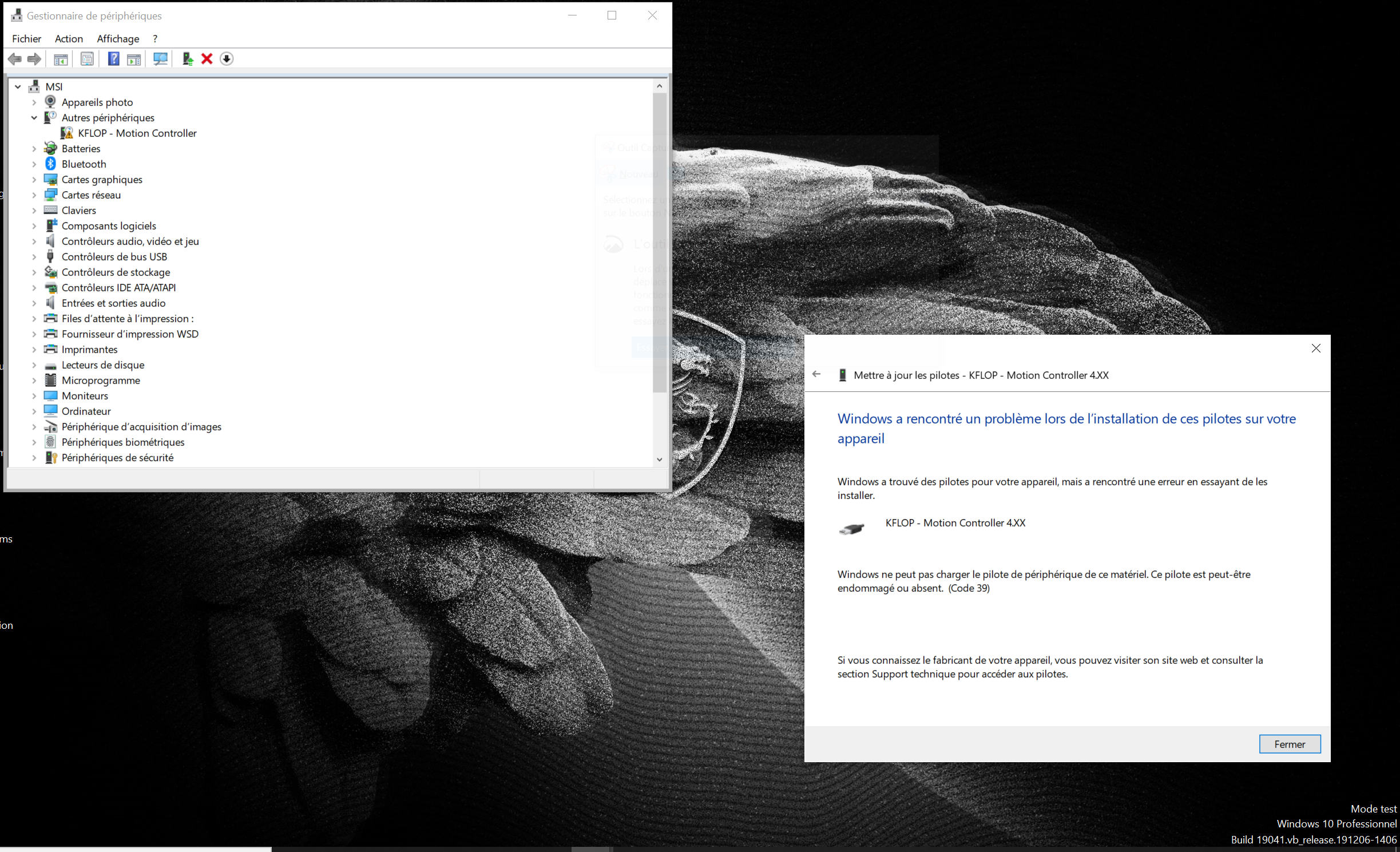Click the Update driver toolbar icon

click(187, 59)
